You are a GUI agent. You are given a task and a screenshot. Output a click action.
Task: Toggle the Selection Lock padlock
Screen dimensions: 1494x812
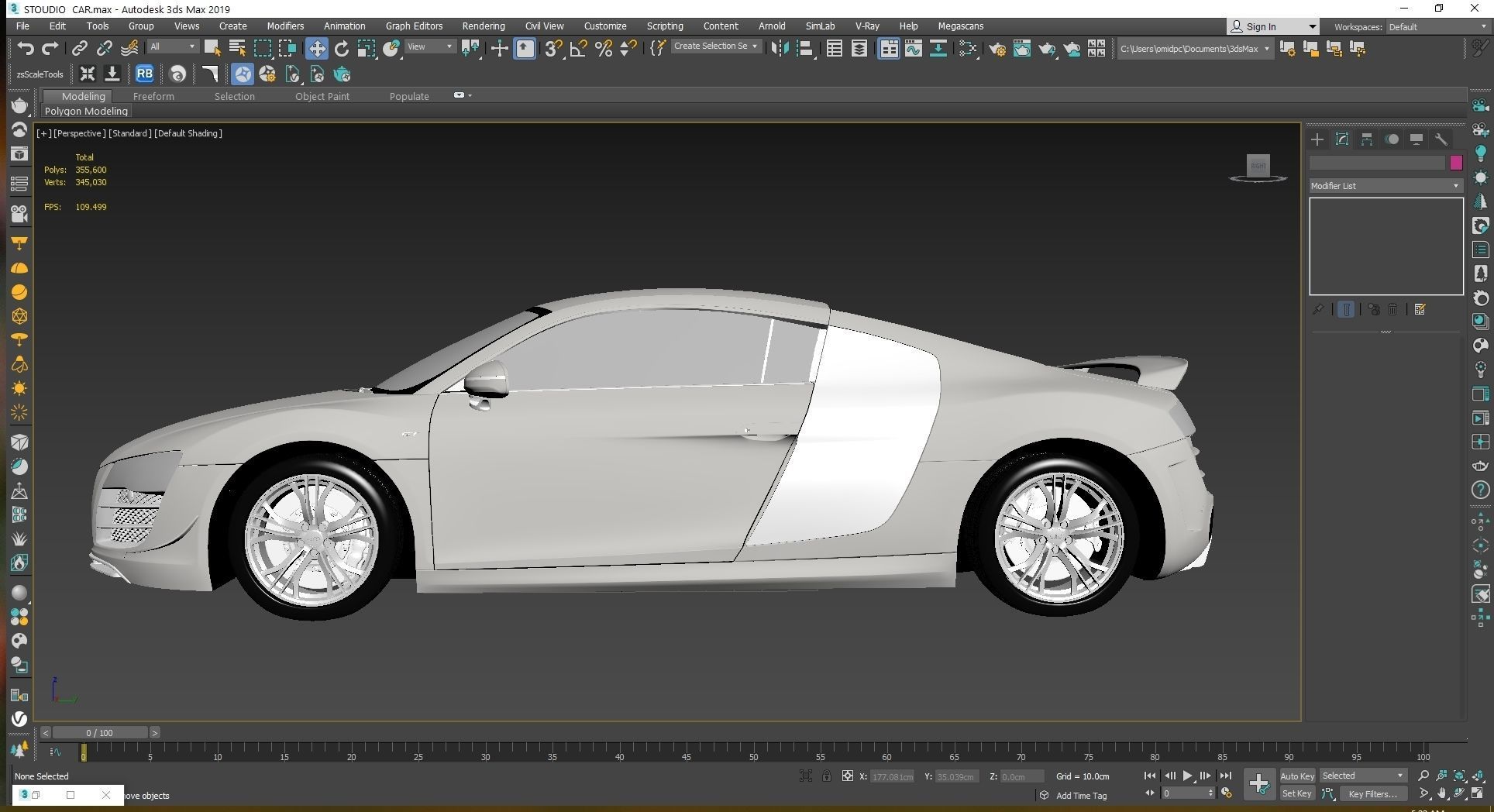coord(827,776)
